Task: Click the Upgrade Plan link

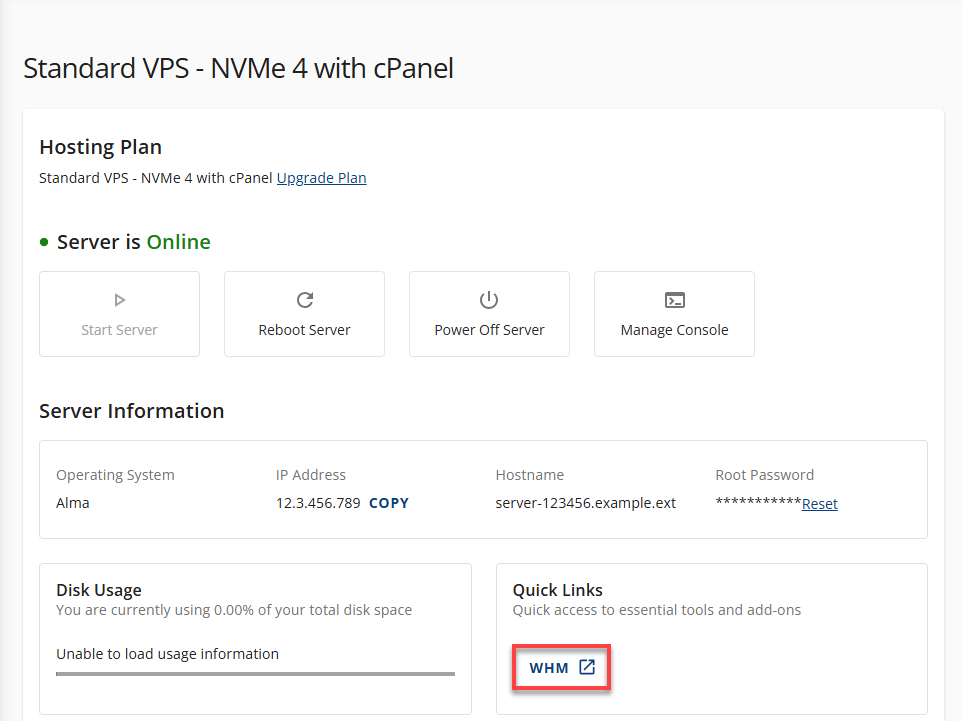Action: click(x=321, y=178)
